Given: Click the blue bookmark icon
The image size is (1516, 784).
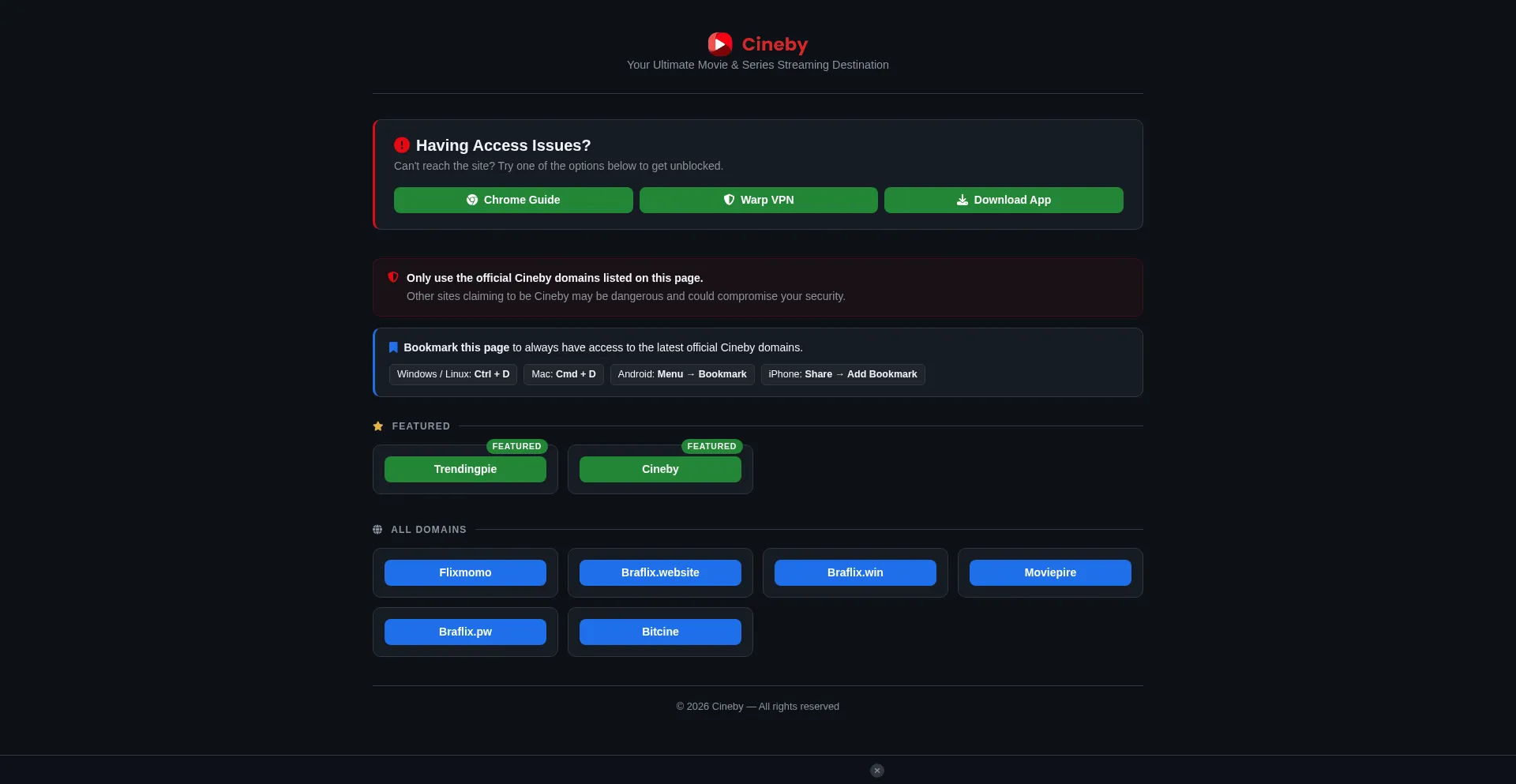Looking at the screenshot, I should point(393,347).
